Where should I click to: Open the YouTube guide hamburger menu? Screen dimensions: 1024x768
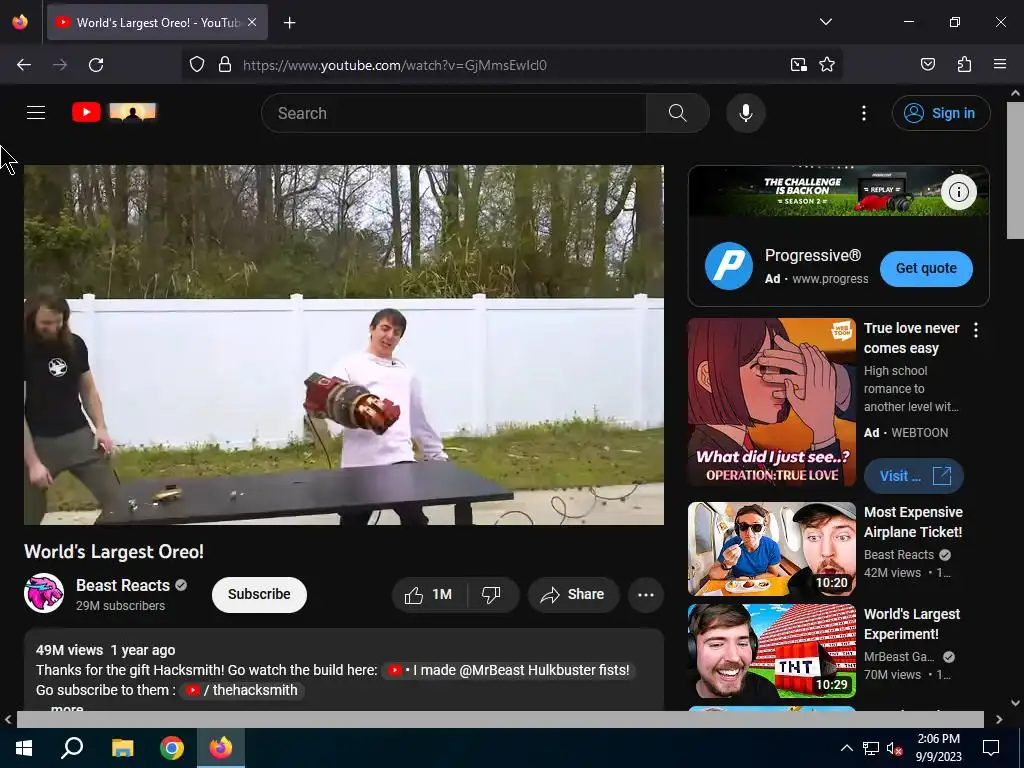[x=36, y=113]
